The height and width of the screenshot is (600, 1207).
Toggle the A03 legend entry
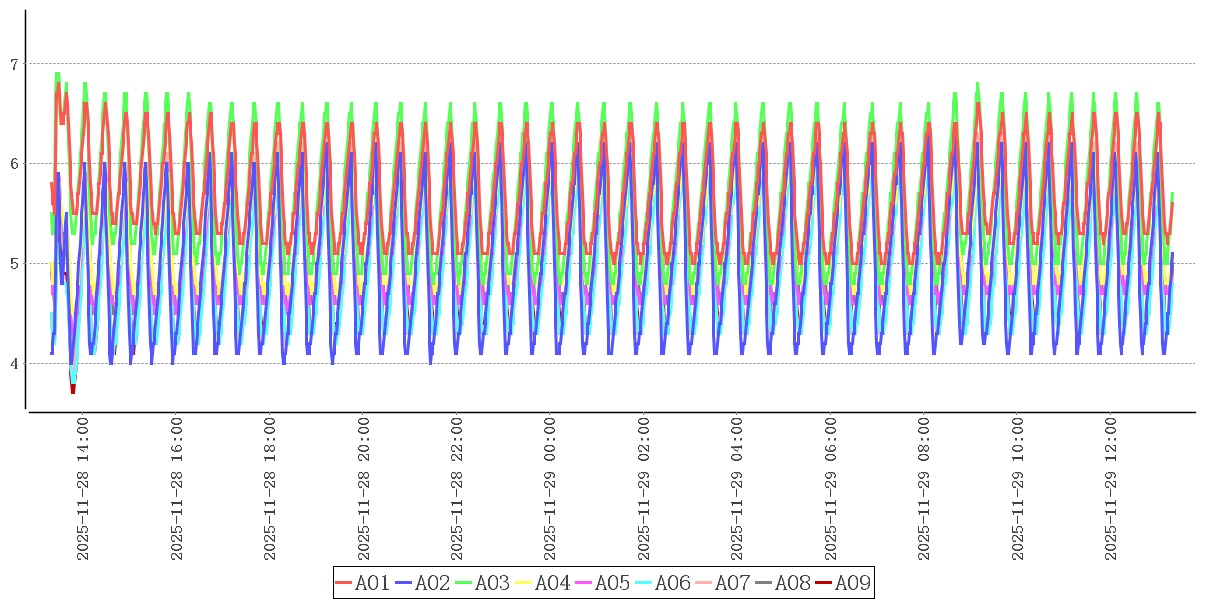click(x=482, y=583)
